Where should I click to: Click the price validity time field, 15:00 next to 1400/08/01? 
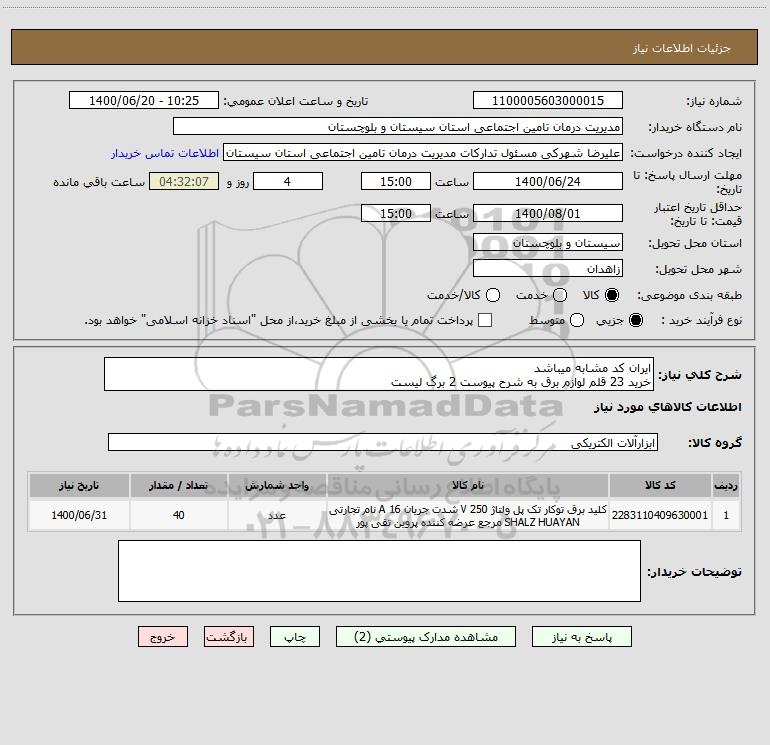coord(396,213)
